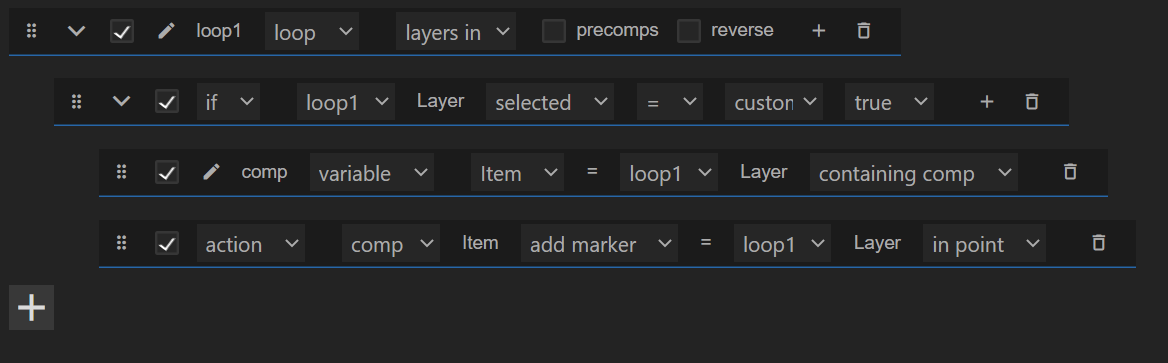Delete the if row with trash icon

tap(1032, 101)
